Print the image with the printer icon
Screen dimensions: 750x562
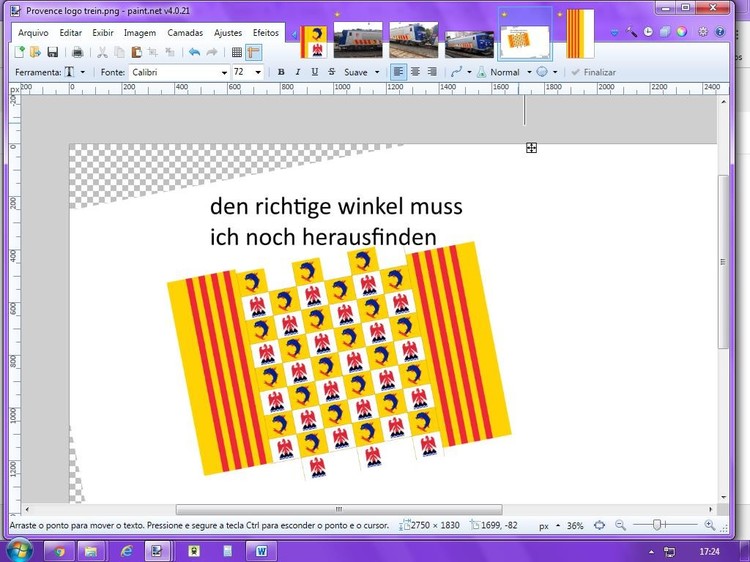(x=77, y=52)
